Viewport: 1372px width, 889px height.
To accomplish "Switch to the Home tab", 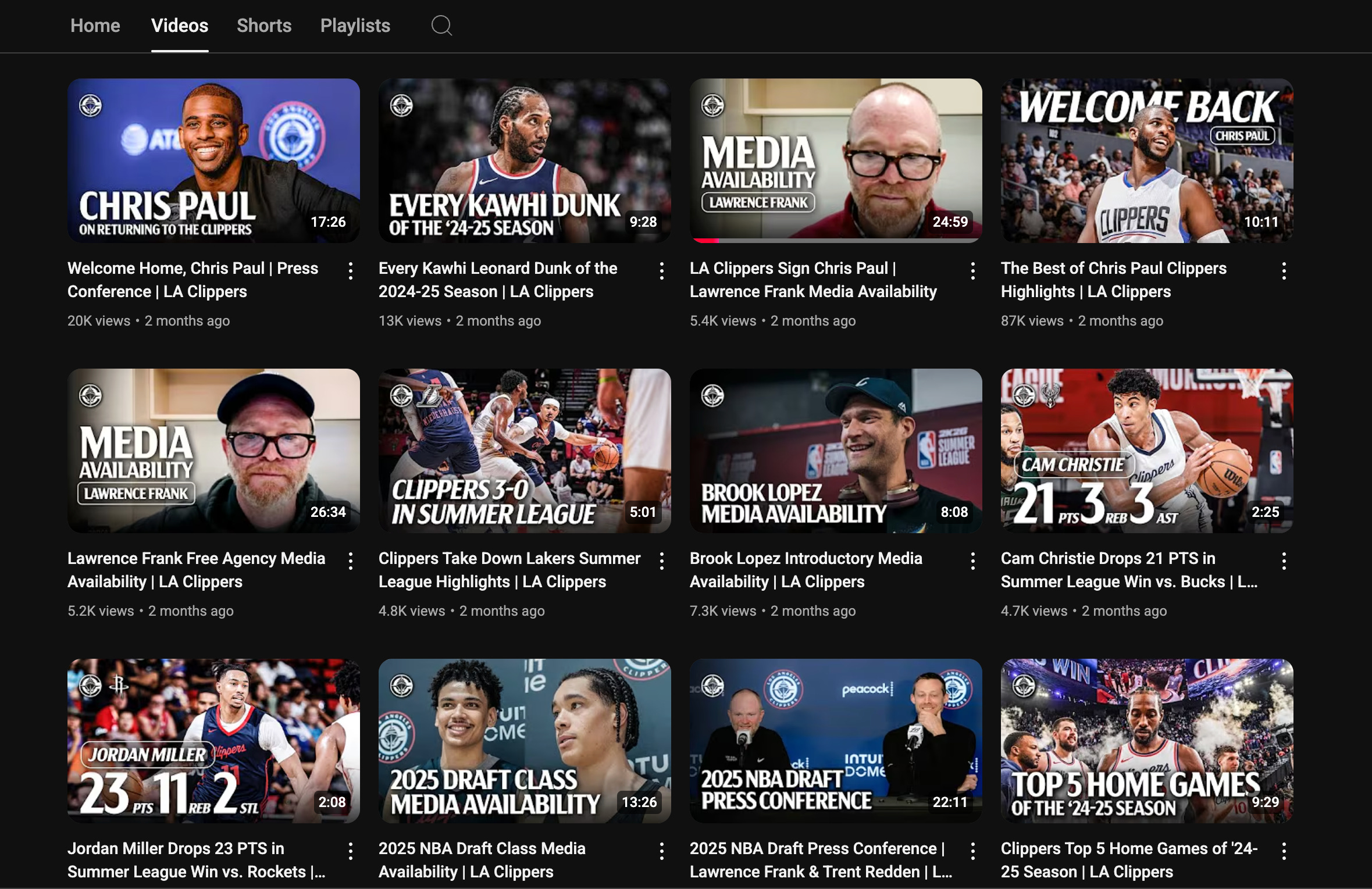I will point(95,26).
